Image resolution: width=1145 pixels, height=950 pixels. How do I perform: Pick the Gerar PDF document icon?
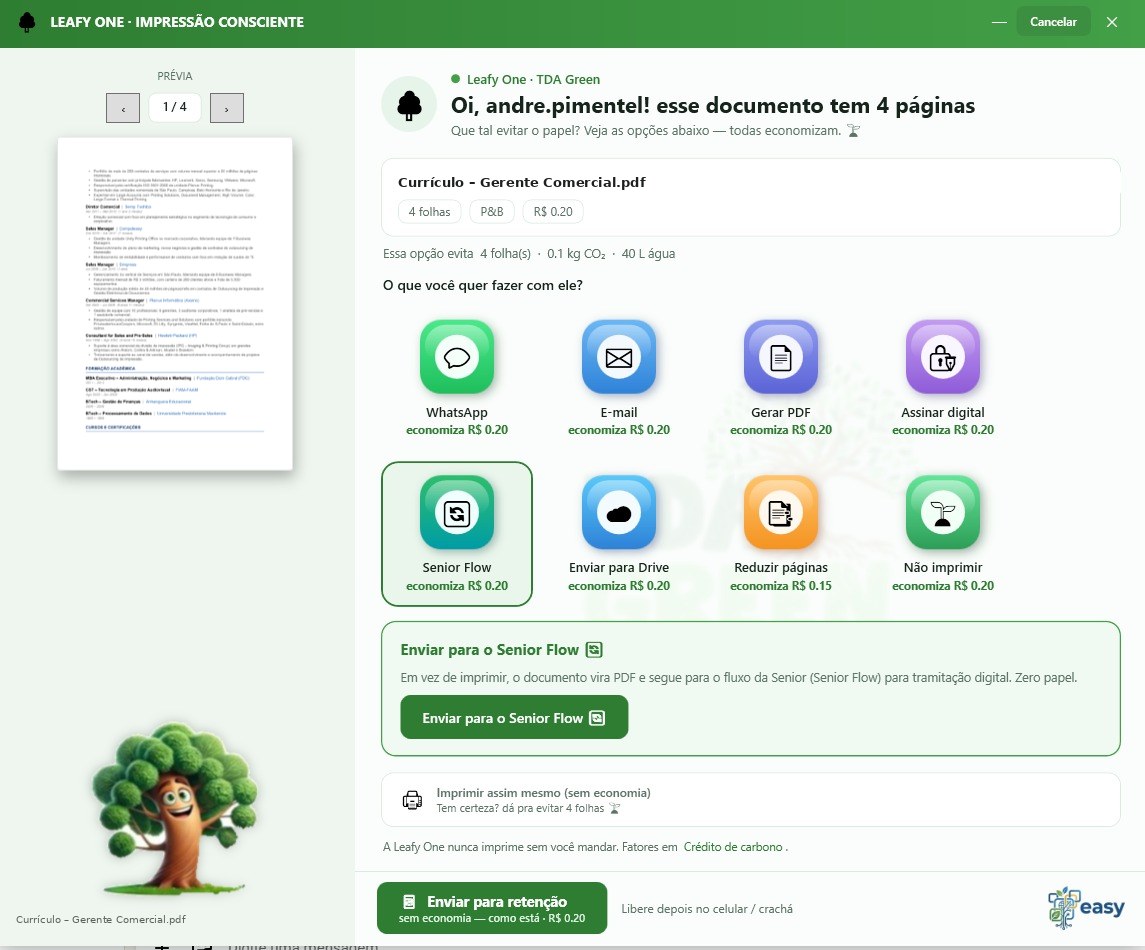coord(781,357)
